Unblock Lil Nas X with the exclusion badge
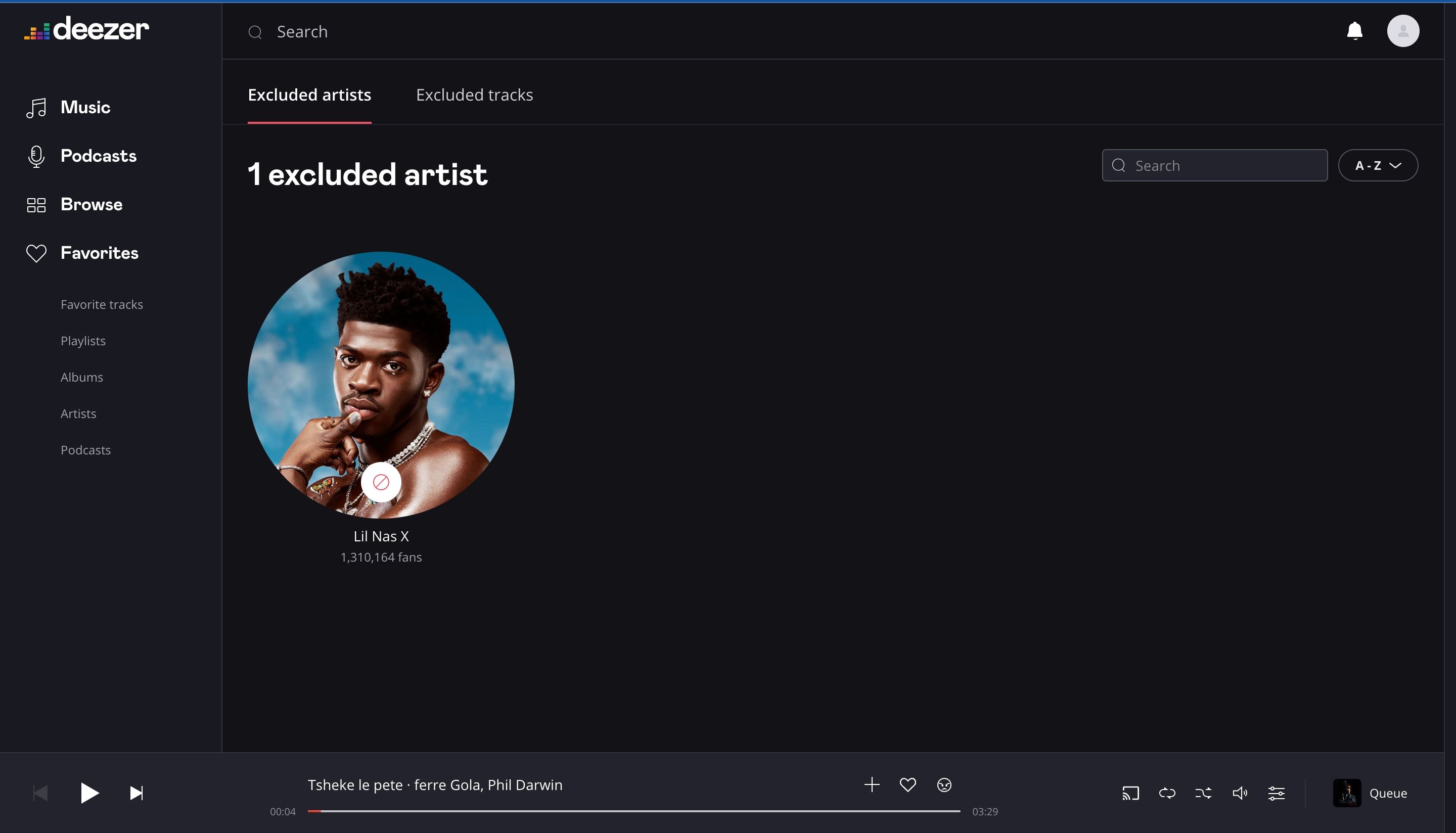Image resolution: width=1456 pixels, height=833 pixels. [x=381, y=482]
